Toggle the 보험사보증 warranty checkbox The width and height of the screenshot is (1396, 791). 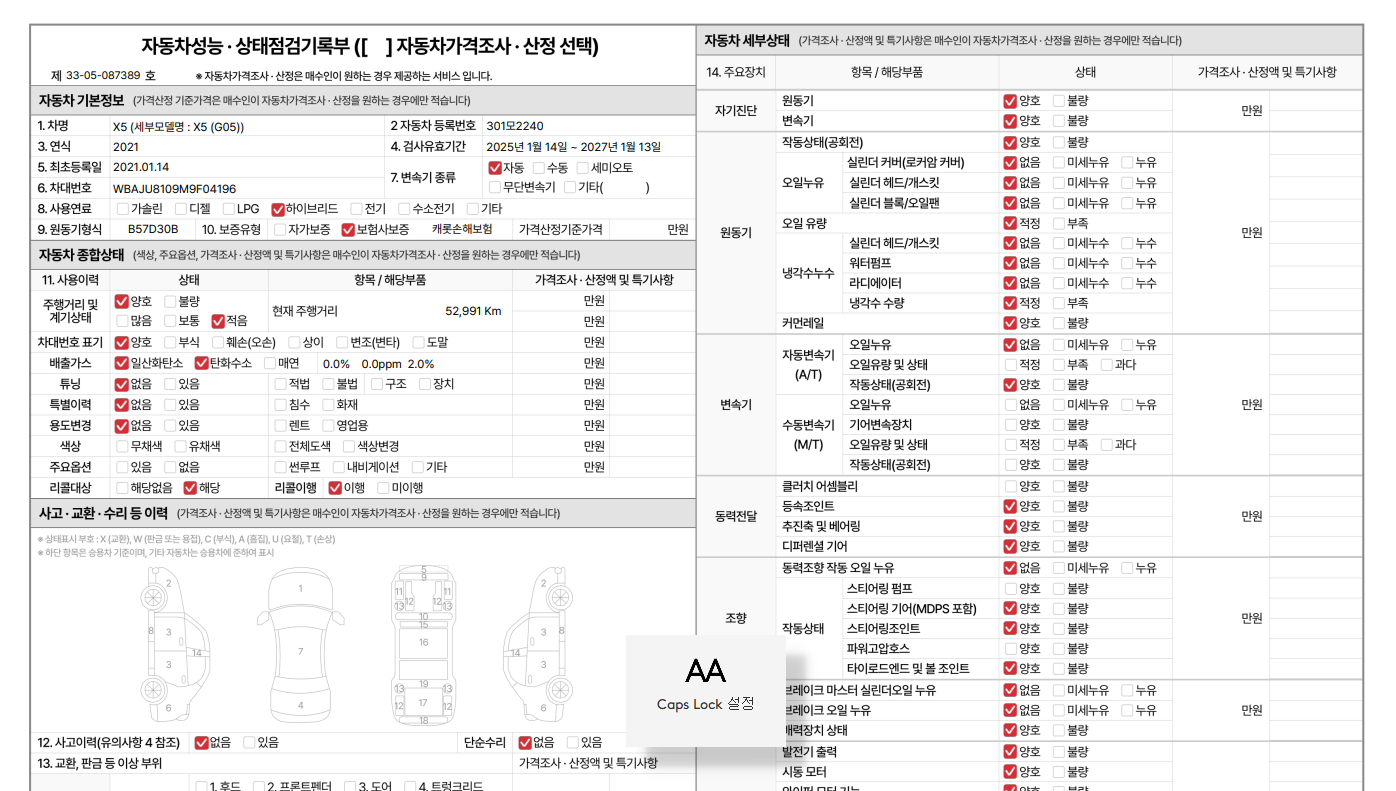point(348,229)
